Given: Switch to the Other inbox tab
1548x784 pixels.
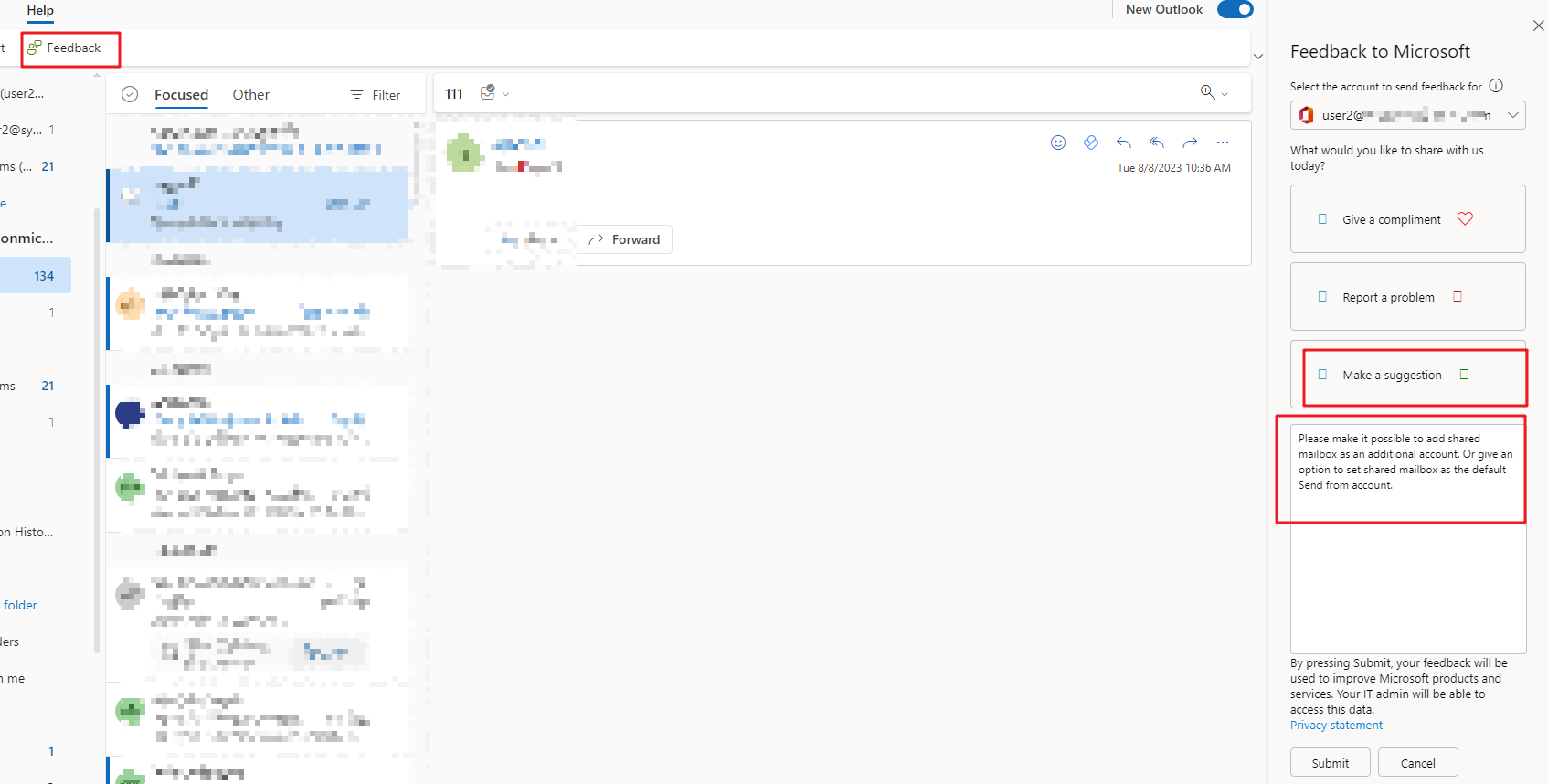Looking at the screenshot, I should (251, 94).
